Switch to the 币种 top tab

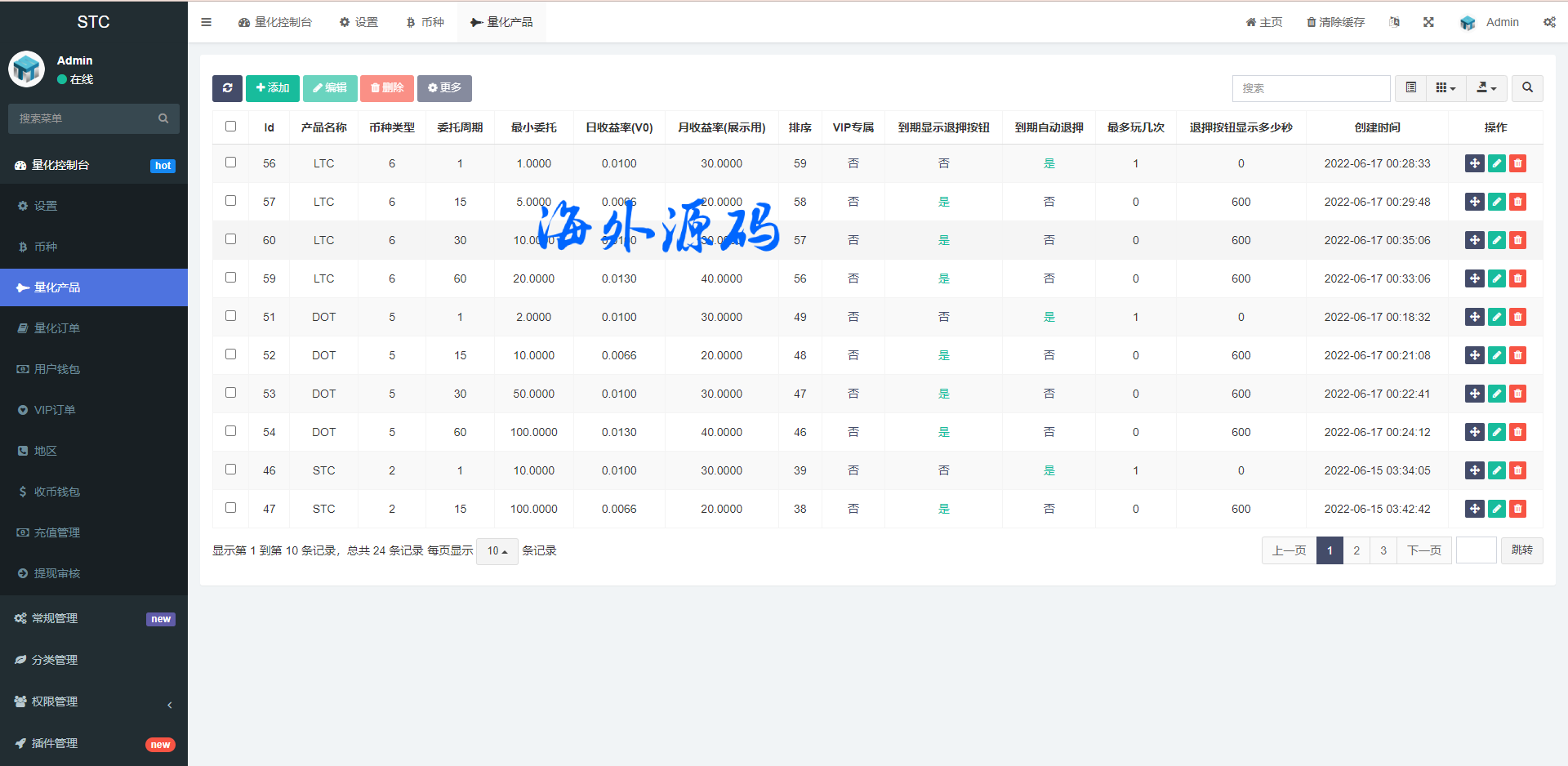click(x=425, y=22)
